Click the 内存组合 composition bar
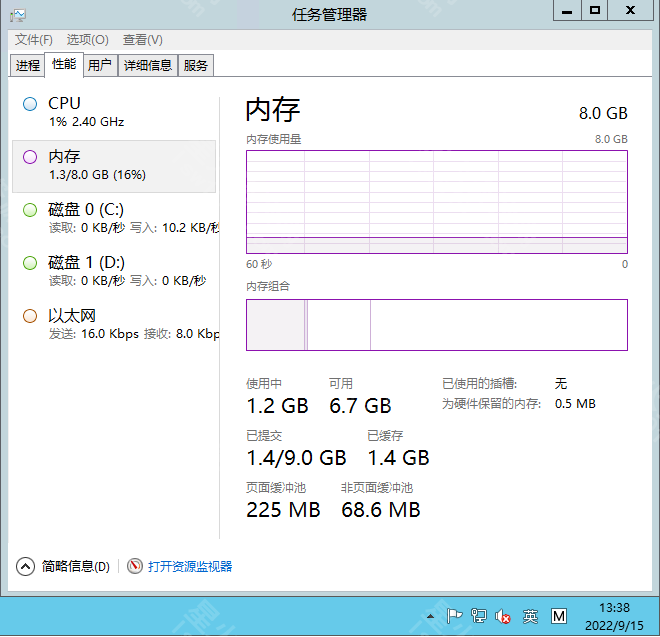 point(436,325)
